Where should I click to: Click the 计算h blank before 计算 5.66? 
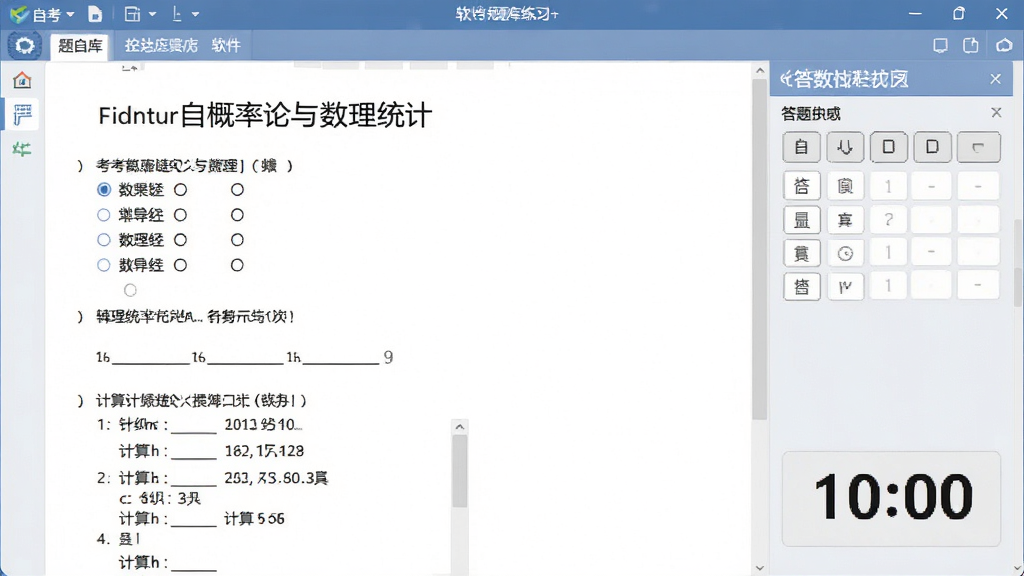point(193,521)
